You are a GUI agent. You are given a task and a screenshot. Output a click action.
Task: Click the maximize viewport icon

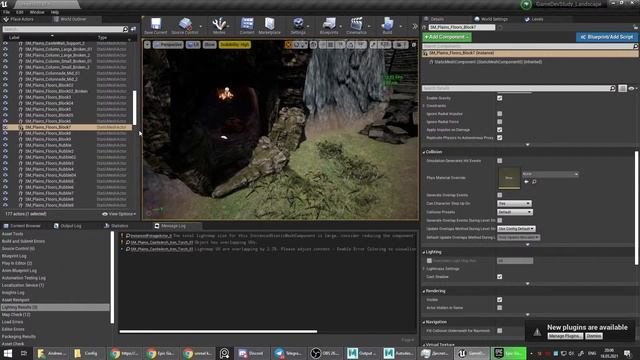click(413, 44)
